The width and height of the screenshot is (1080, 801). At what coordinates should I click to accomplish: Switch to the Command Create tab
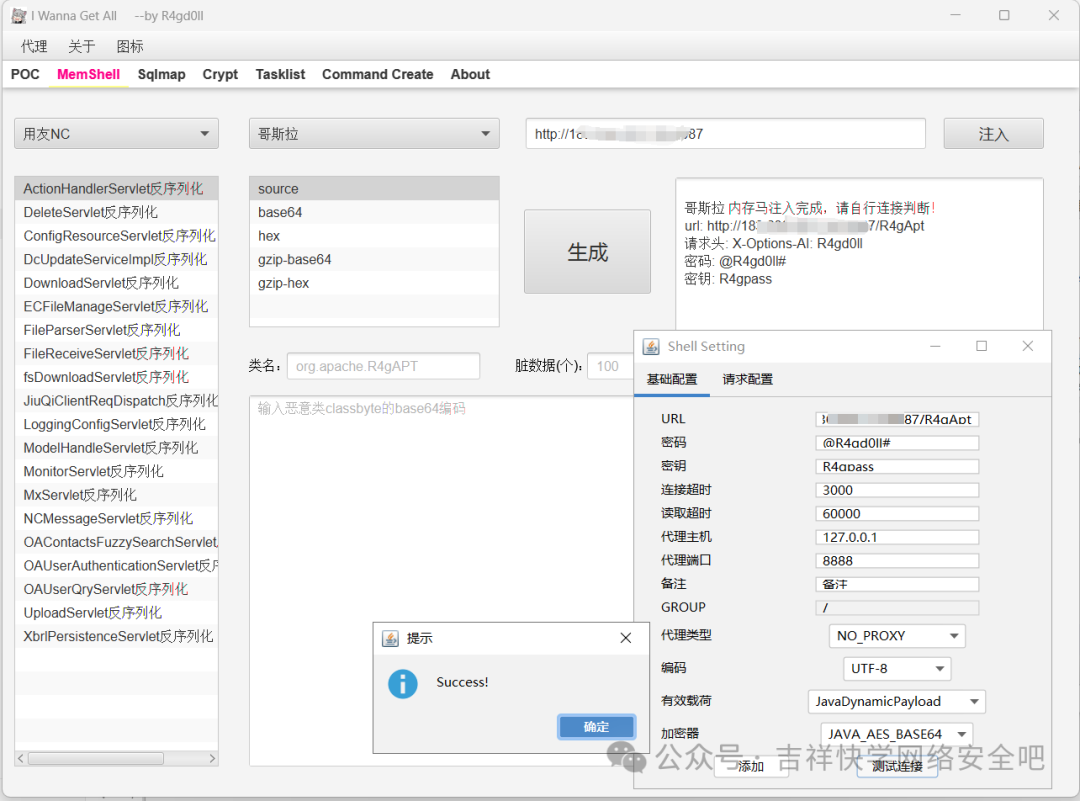(377, 74)
